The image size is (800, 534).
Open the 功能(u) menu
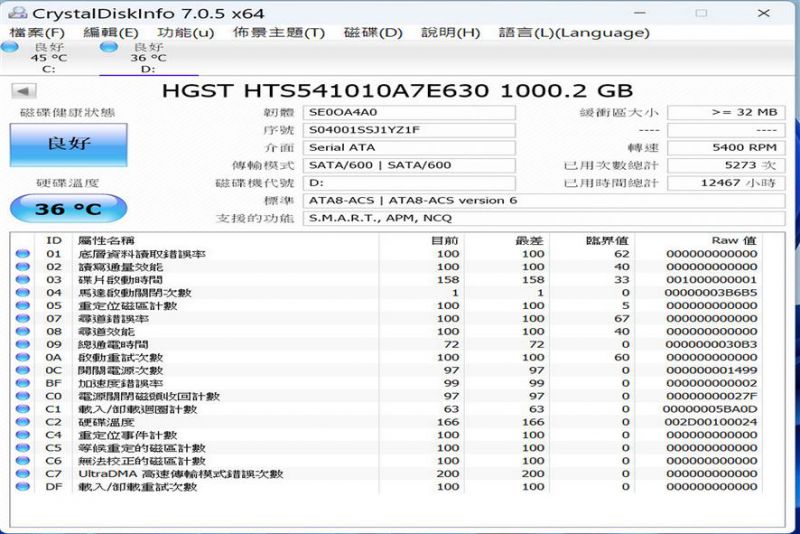coord(185,33)
